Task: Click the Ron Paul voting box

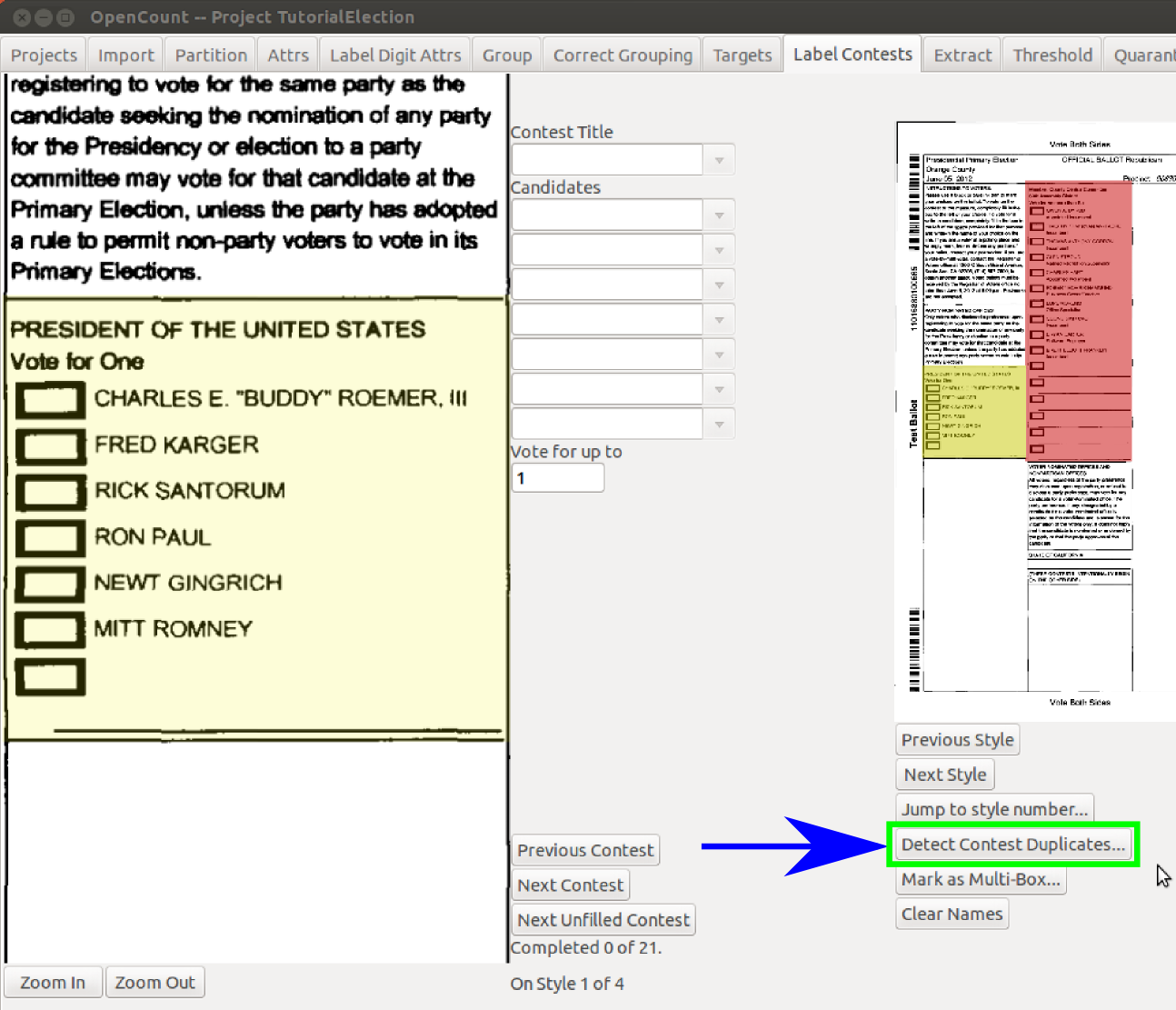Action: coord(51,538)
